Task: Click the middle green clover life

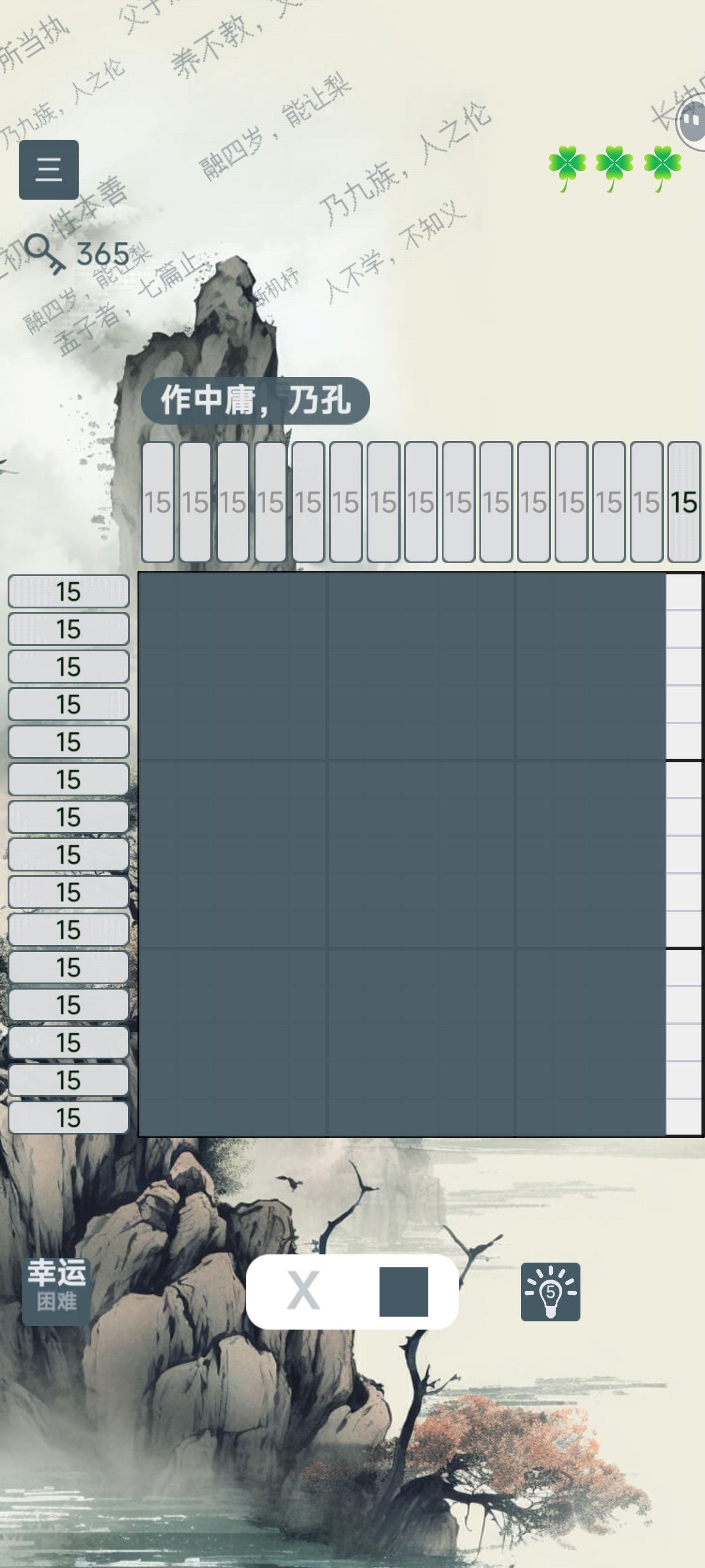Action: [615, 168]
